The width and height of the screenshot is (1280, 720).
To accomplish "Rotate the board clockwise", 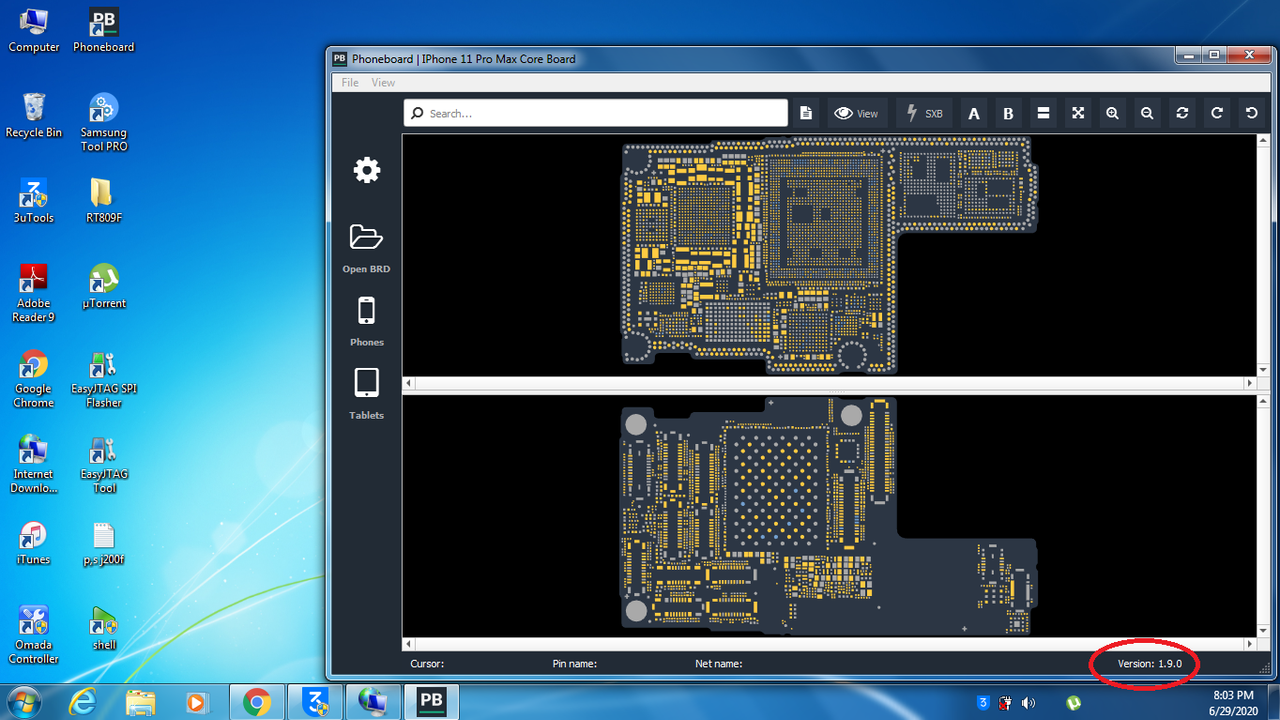I will tap(1217, 113).
